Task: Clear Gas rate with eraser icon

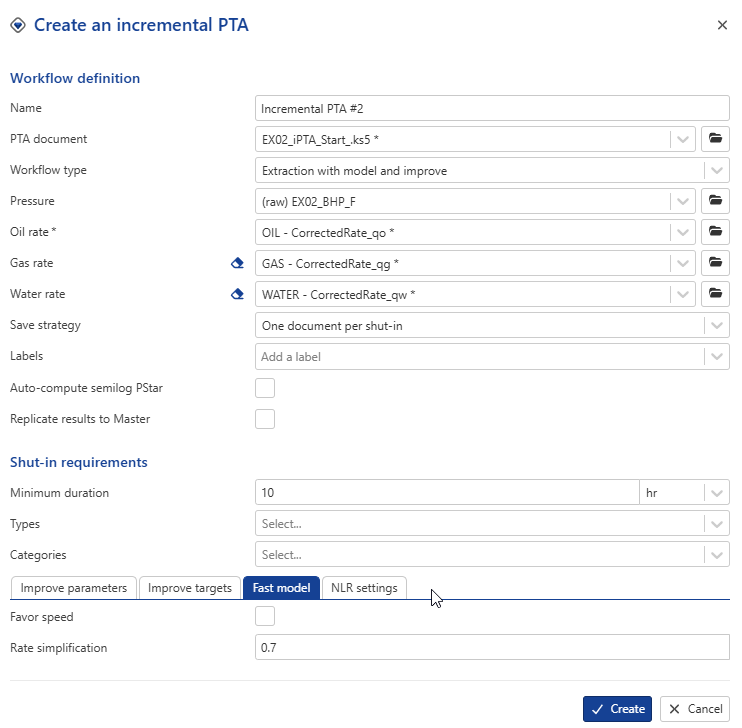Action: pos(237,263)
